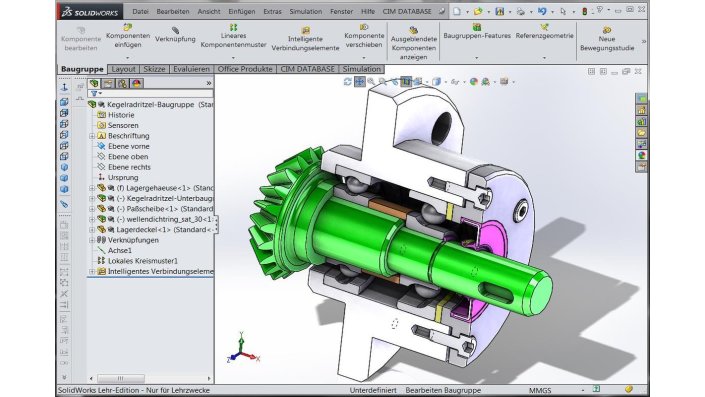Click the Select cursor icon
This screenshot has height=397, width=705.
[563, 11]
